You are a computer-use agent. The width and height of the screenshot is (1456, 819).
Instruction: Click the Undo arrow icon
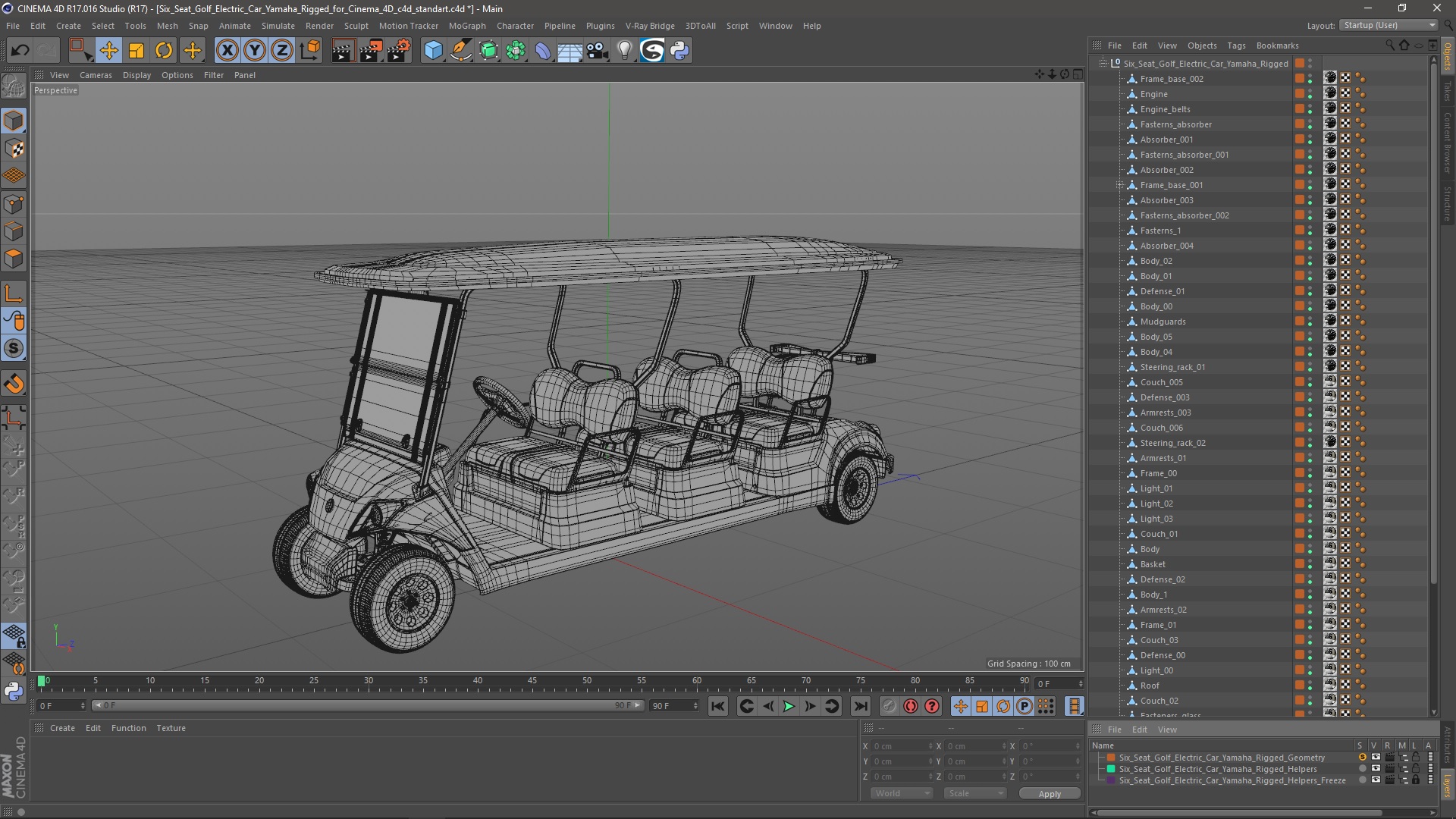20,51
